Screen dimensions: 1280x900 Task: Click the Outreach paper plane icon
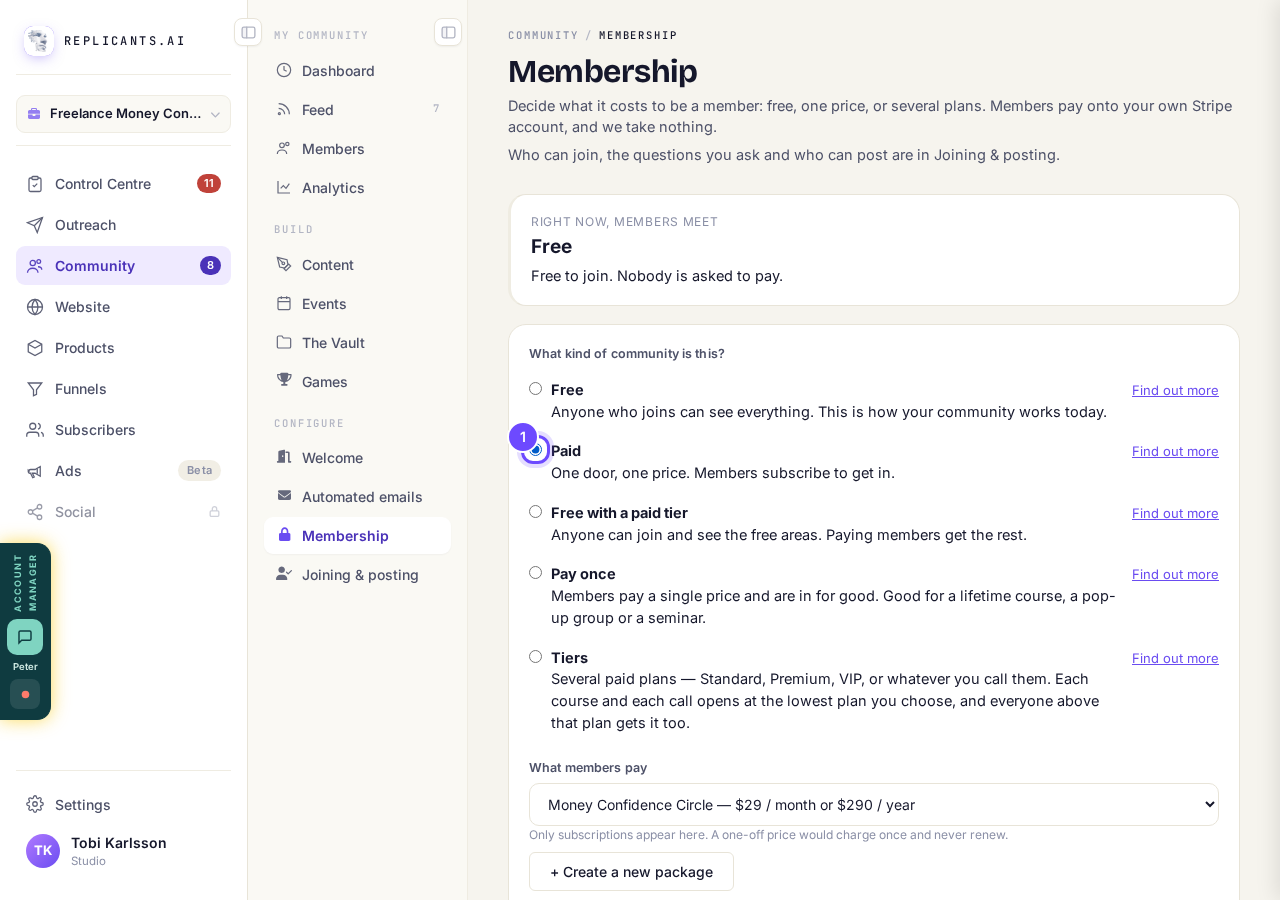point(35,224)
